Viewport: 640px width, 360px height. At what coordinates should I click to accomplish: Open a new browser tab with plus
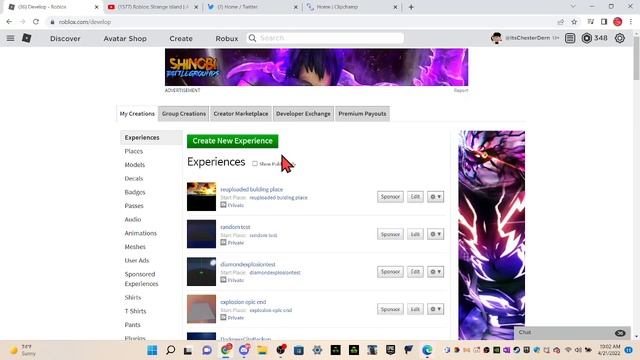[411, 7]
